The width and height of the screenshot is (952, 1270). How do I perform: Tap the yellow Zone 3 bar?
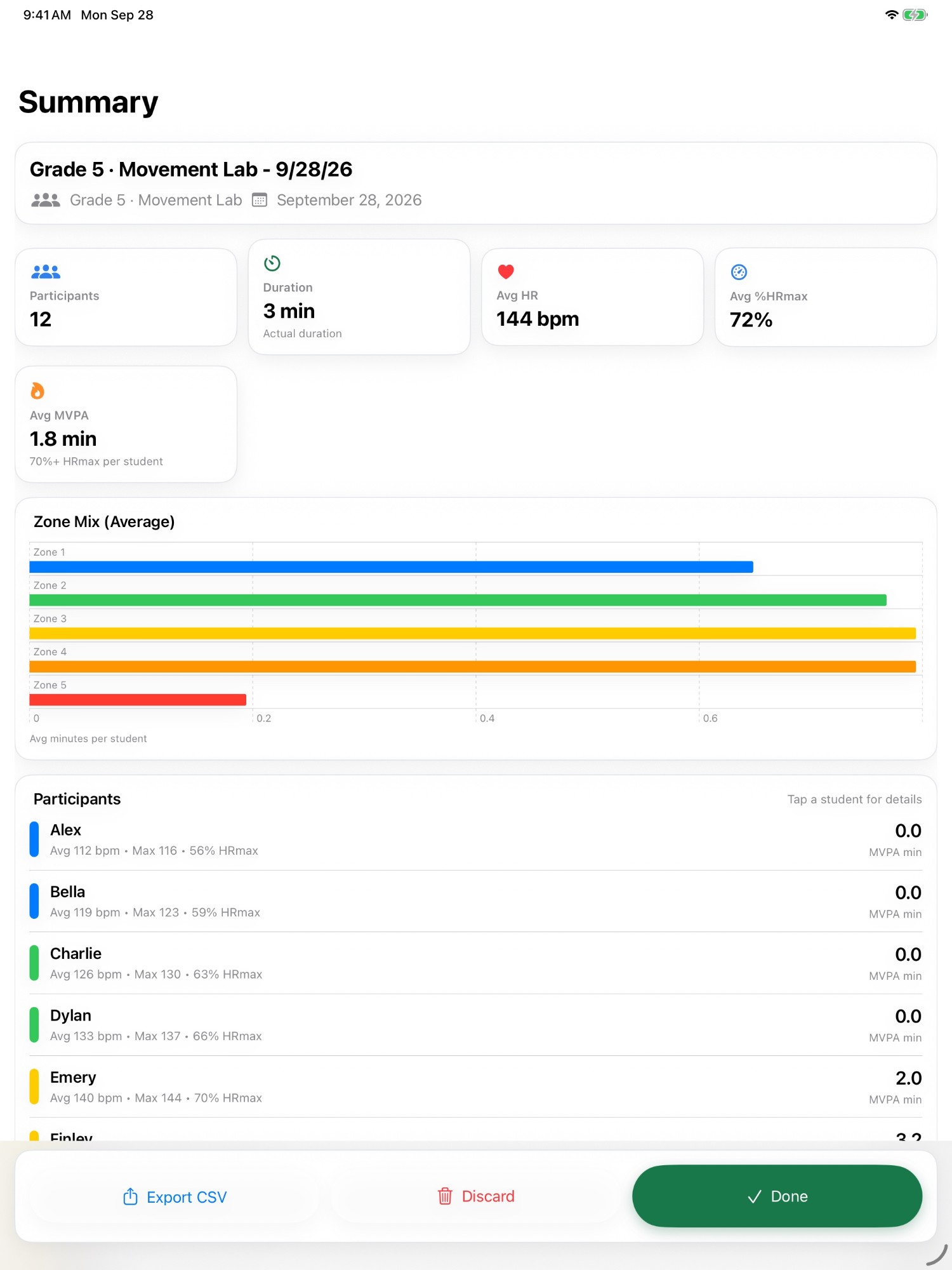click(473, 633)
